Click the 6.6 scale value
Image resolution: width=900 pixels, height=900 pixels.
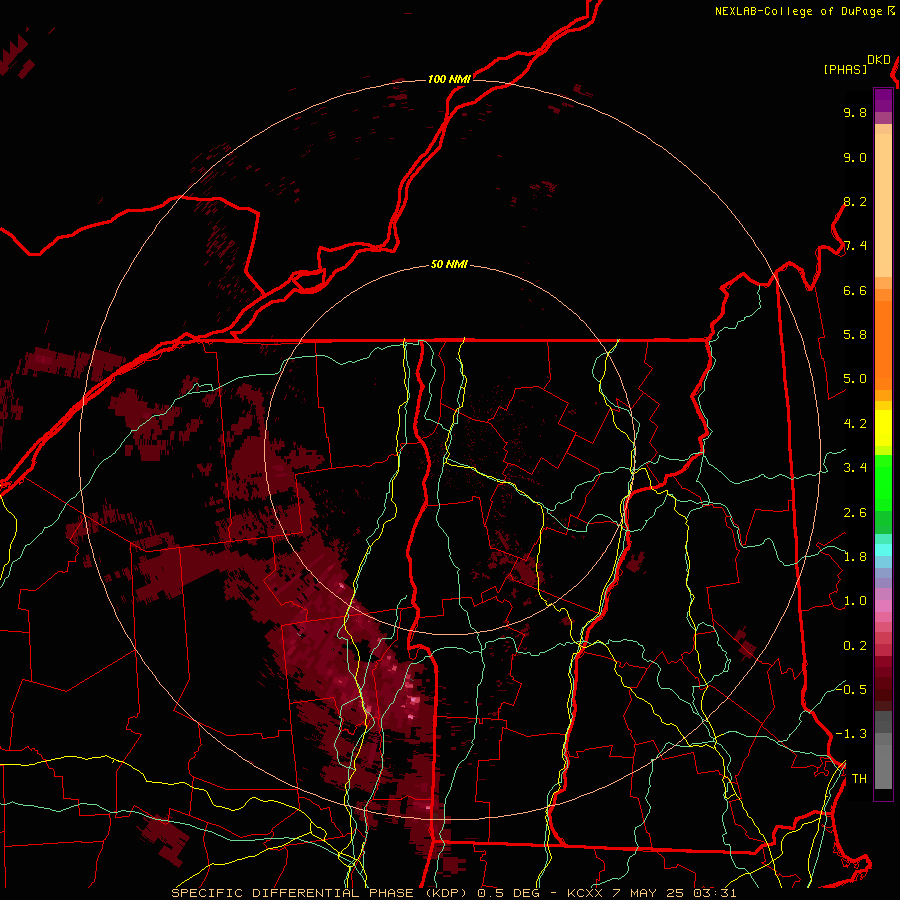855,291
